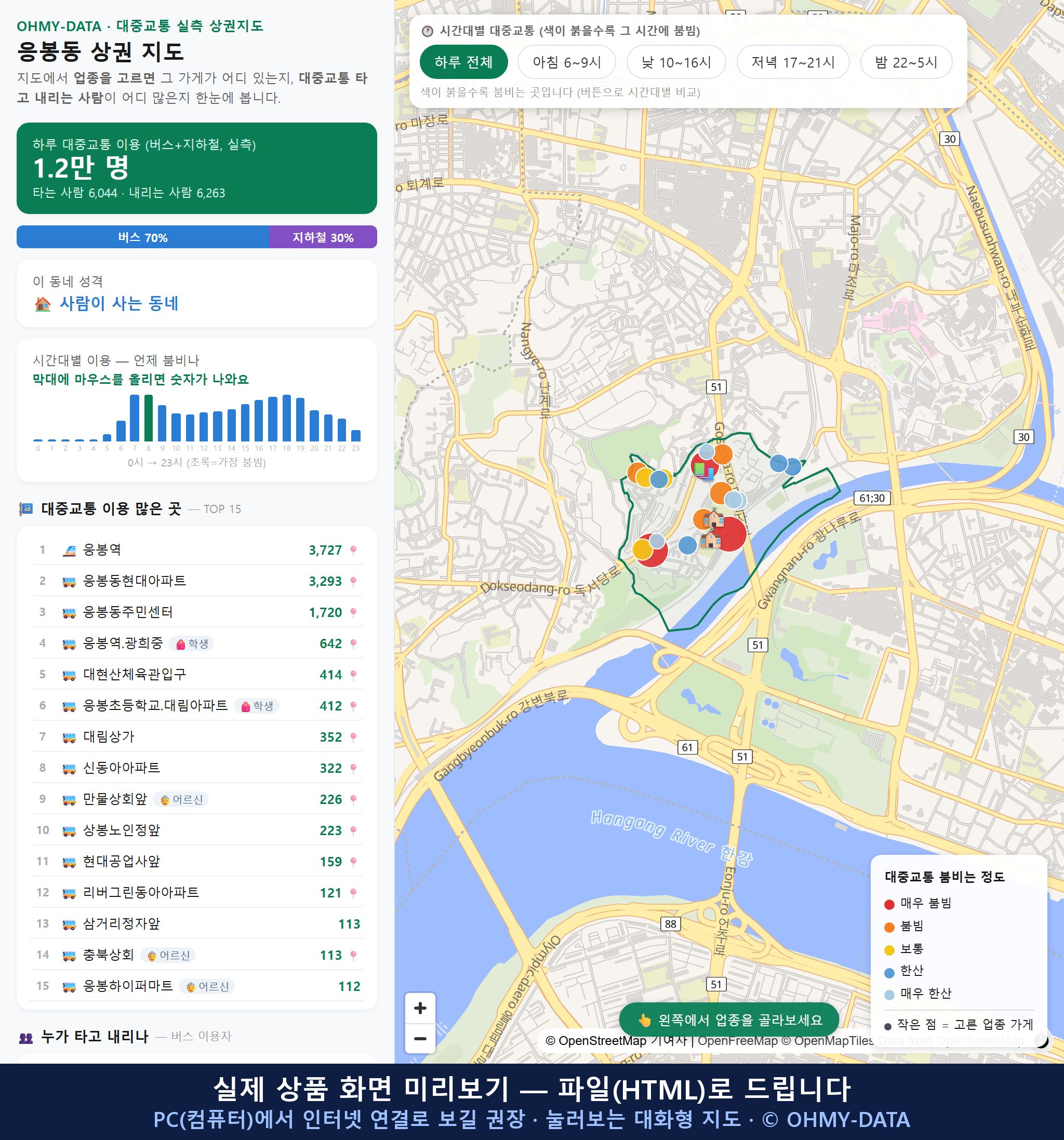Click the green 1.2만 명 daily usage card
This screenshot has height=1140, width=1064.
tap(197, 168)
